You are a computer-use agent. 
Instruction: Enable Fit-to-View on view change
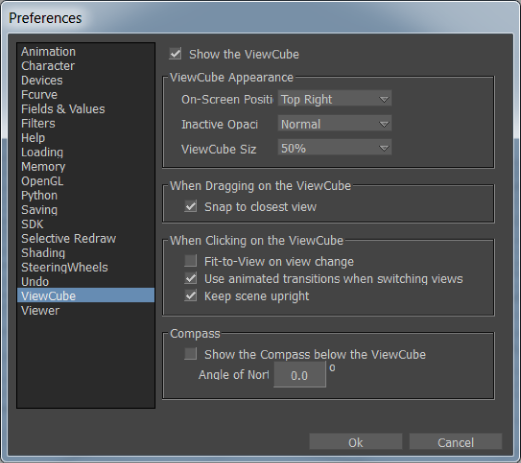point(191,261)
